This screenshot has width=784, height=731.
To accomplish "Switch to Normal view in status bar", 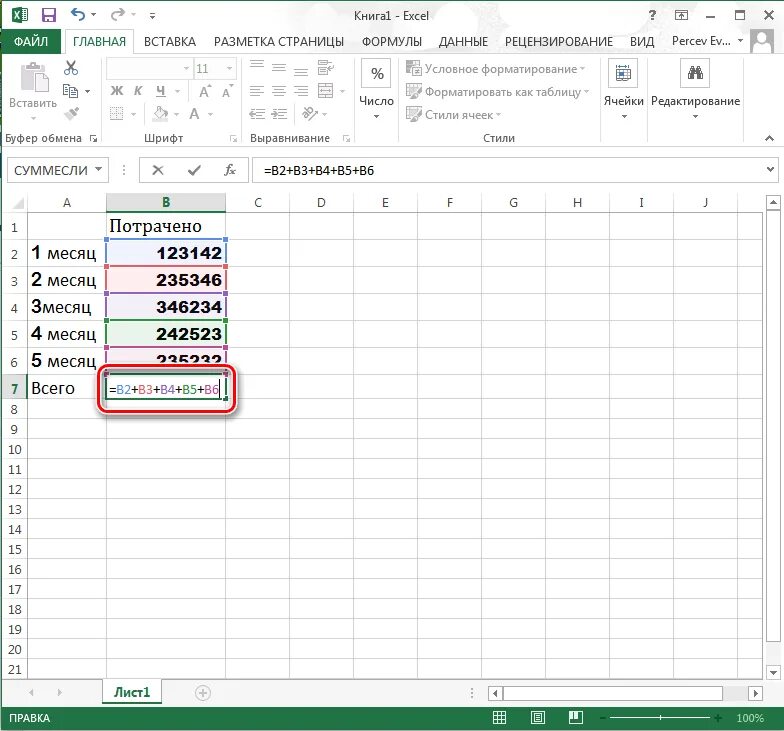I will click(x=499, y=718).
